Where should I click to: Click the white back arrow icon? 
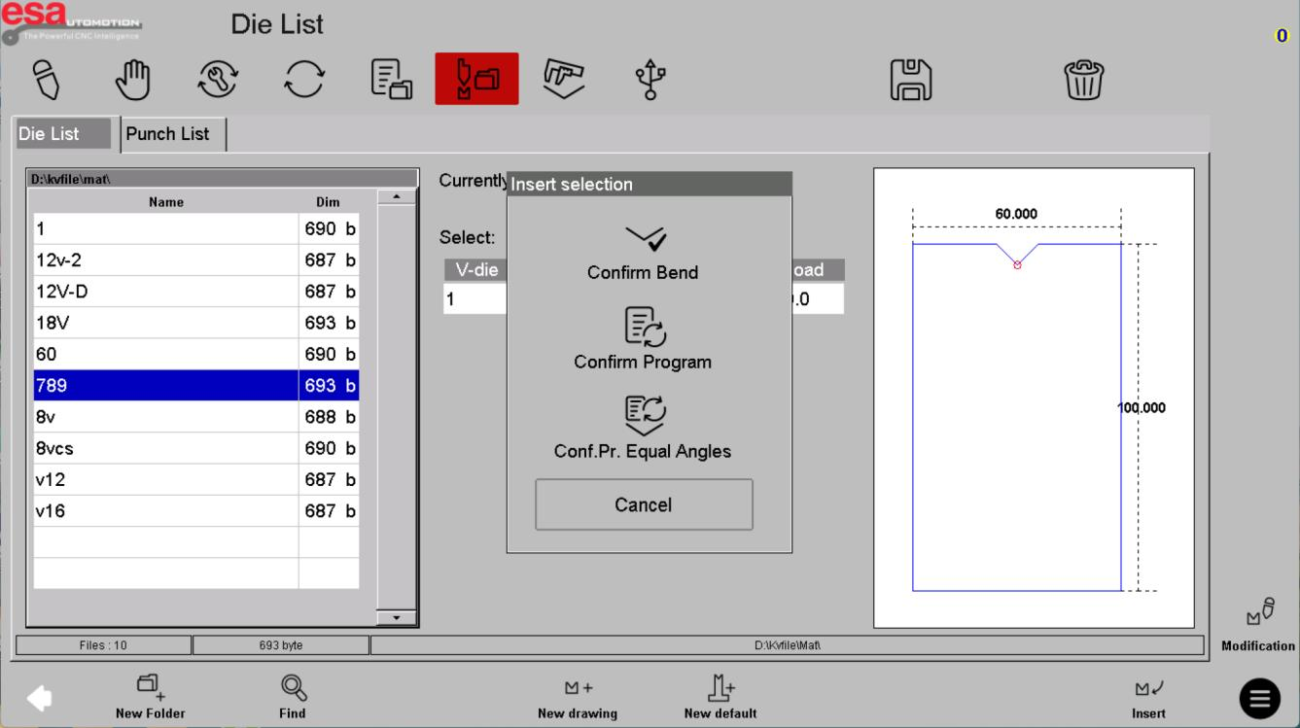pos(39,698)
